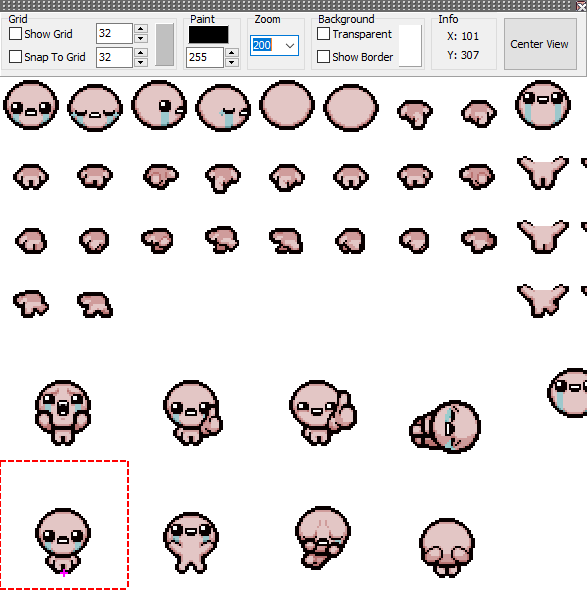Increase the Paint alpha value with up arrow
This screenshot has width=587, height=607.
[x=232, y=53]
